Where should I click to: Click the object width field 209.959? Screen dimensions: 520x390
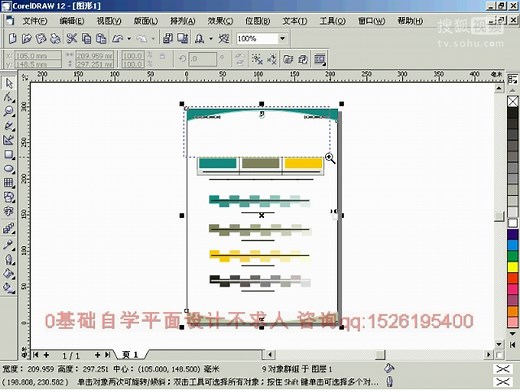pyautogui.click(x=95, y=55)
